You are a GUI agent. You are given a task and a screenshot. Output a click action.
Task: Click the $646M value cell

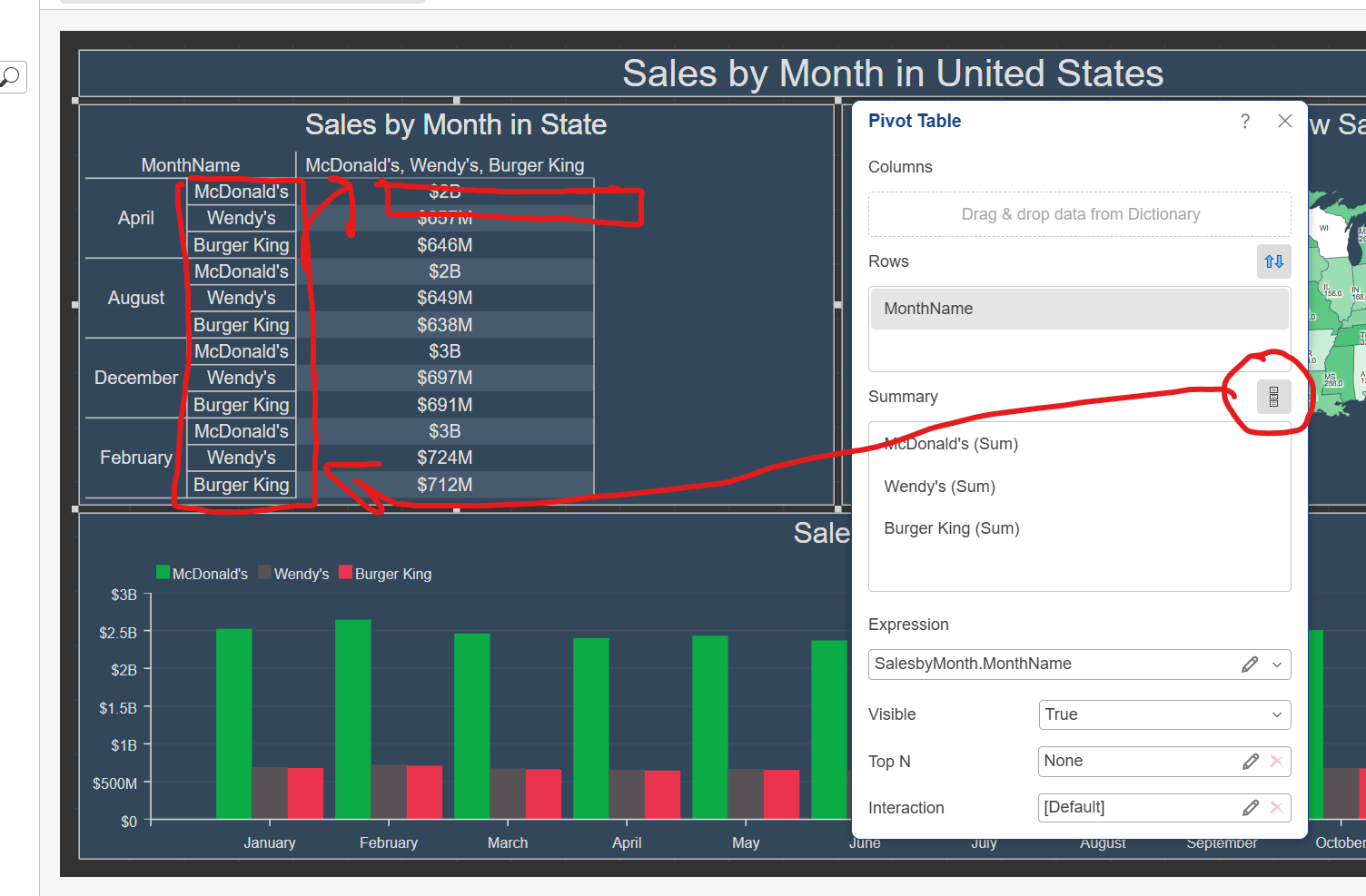click(x=445, y=245)
